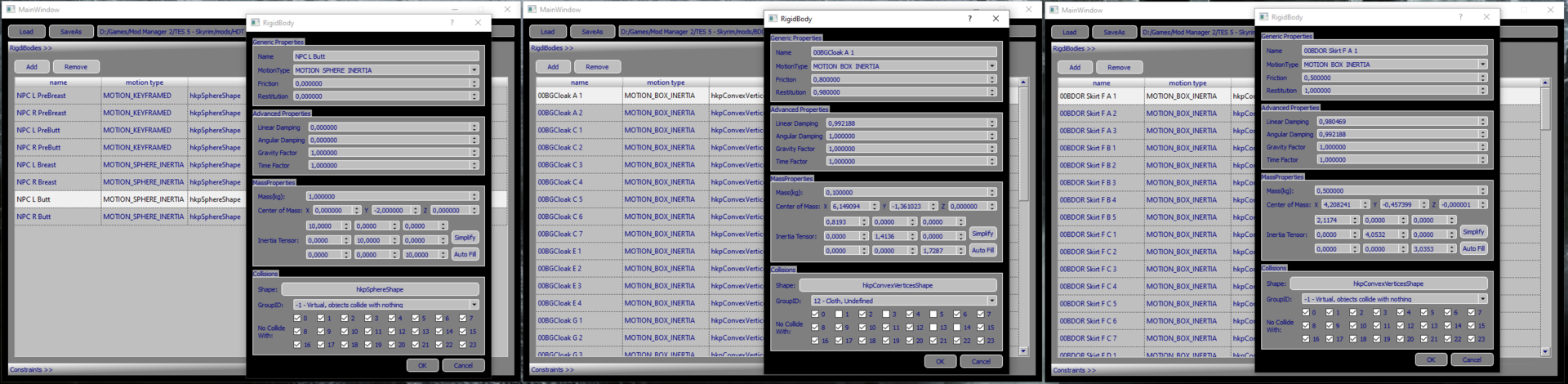The width and height of the screenshot is (1568, 384).
Task: Increment Friction stepper in NPC L Butt dialog
Action: 474,82
